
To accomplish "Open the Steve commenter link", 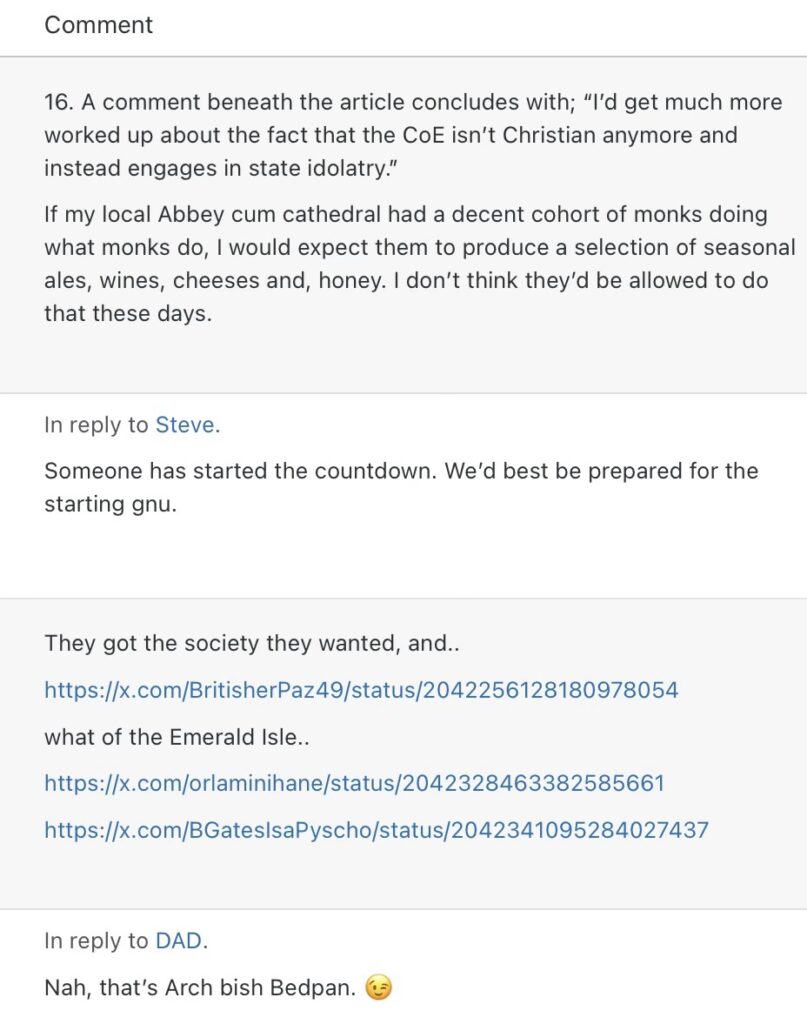I will (184, 425).
